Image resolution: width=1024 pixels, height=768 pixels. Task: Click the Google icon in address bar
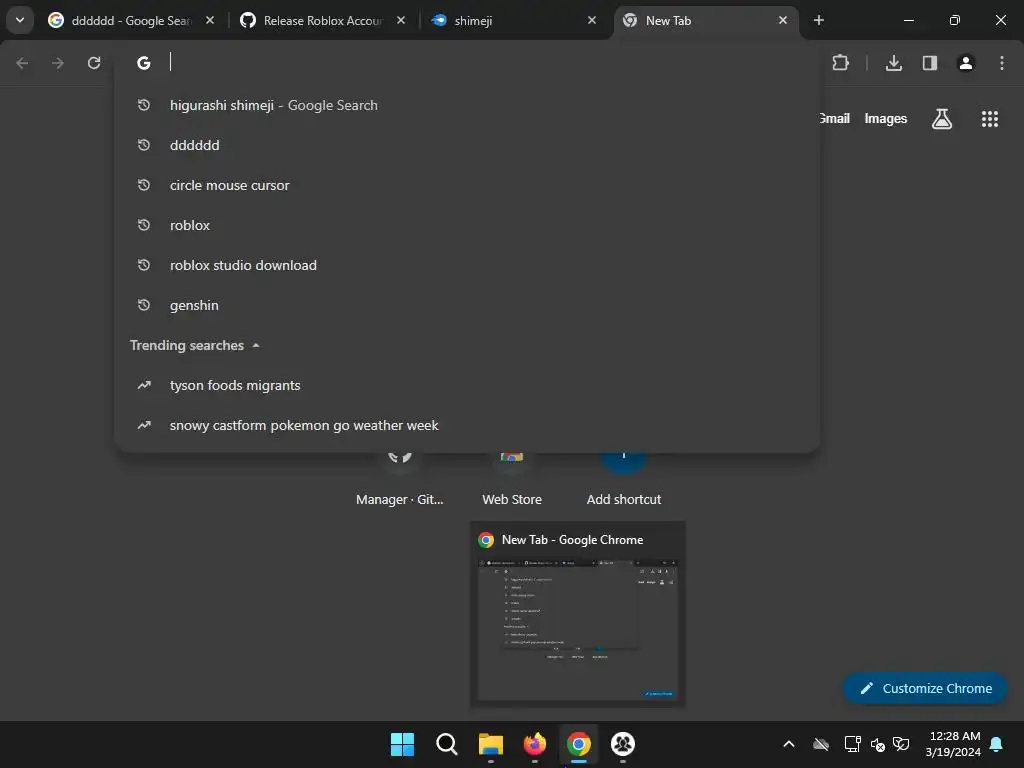144,63
